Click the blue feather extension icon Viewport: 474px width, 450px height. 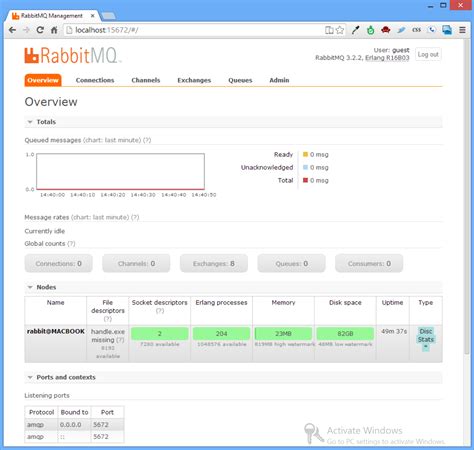[x=401, y=30]
